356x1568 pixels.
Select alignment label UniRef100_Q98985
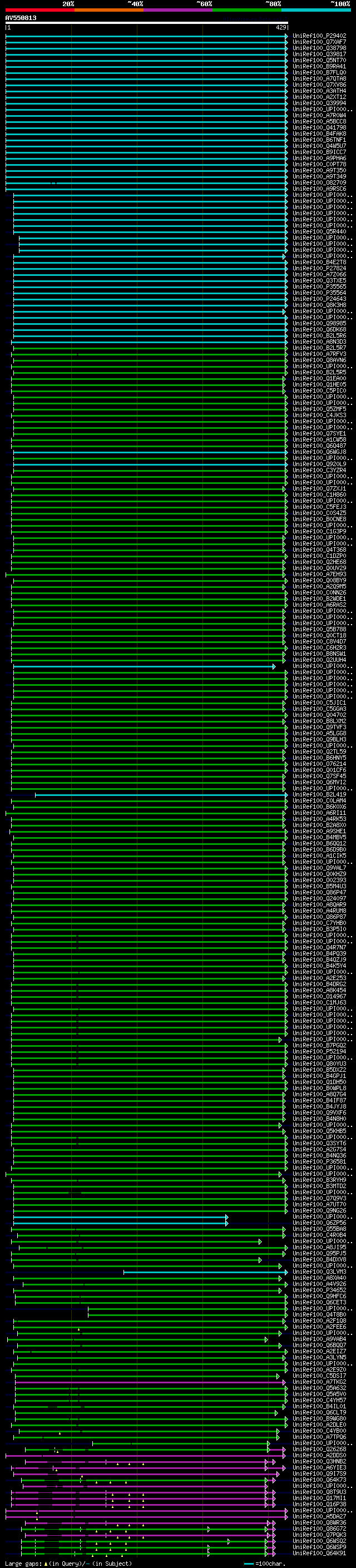[319, 323]
